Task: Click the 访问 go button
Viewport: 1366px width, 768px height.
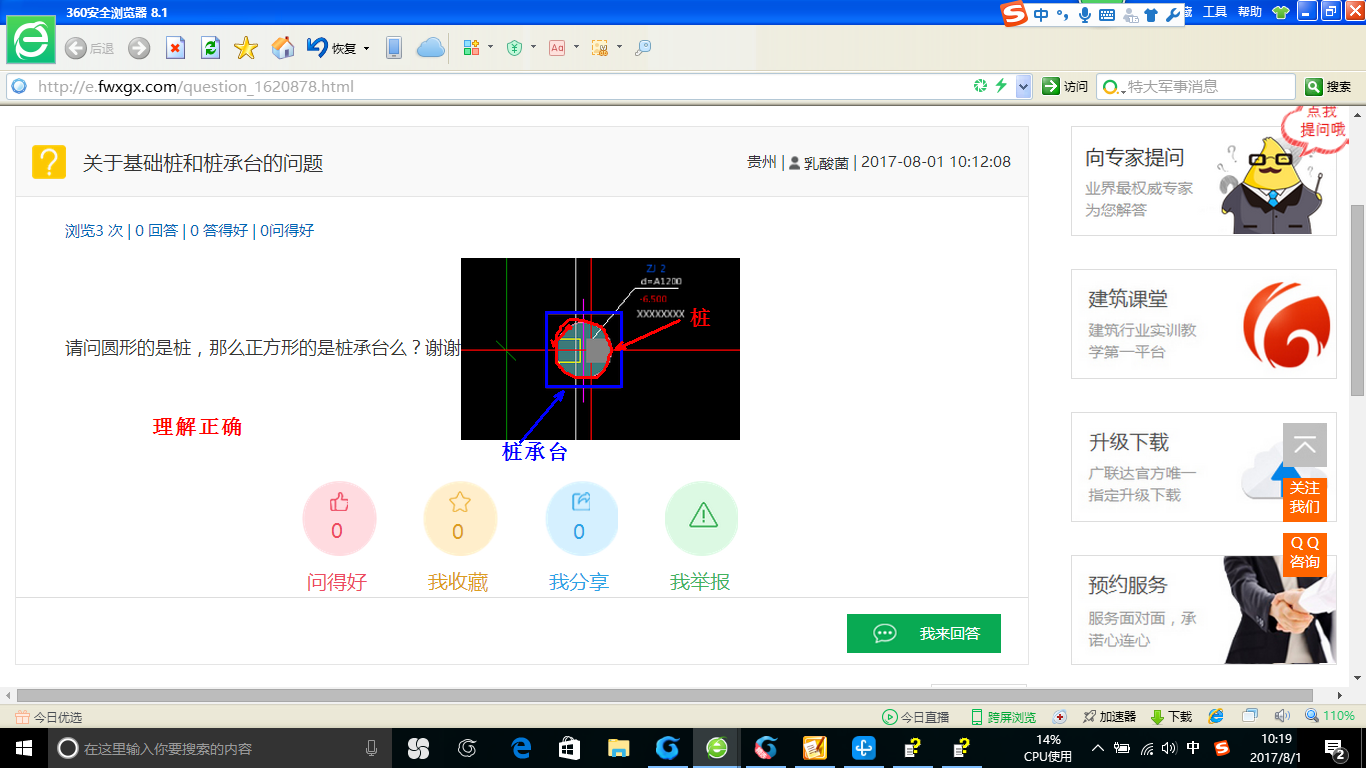Action: pyautogui.click(x=1065, y=87)
